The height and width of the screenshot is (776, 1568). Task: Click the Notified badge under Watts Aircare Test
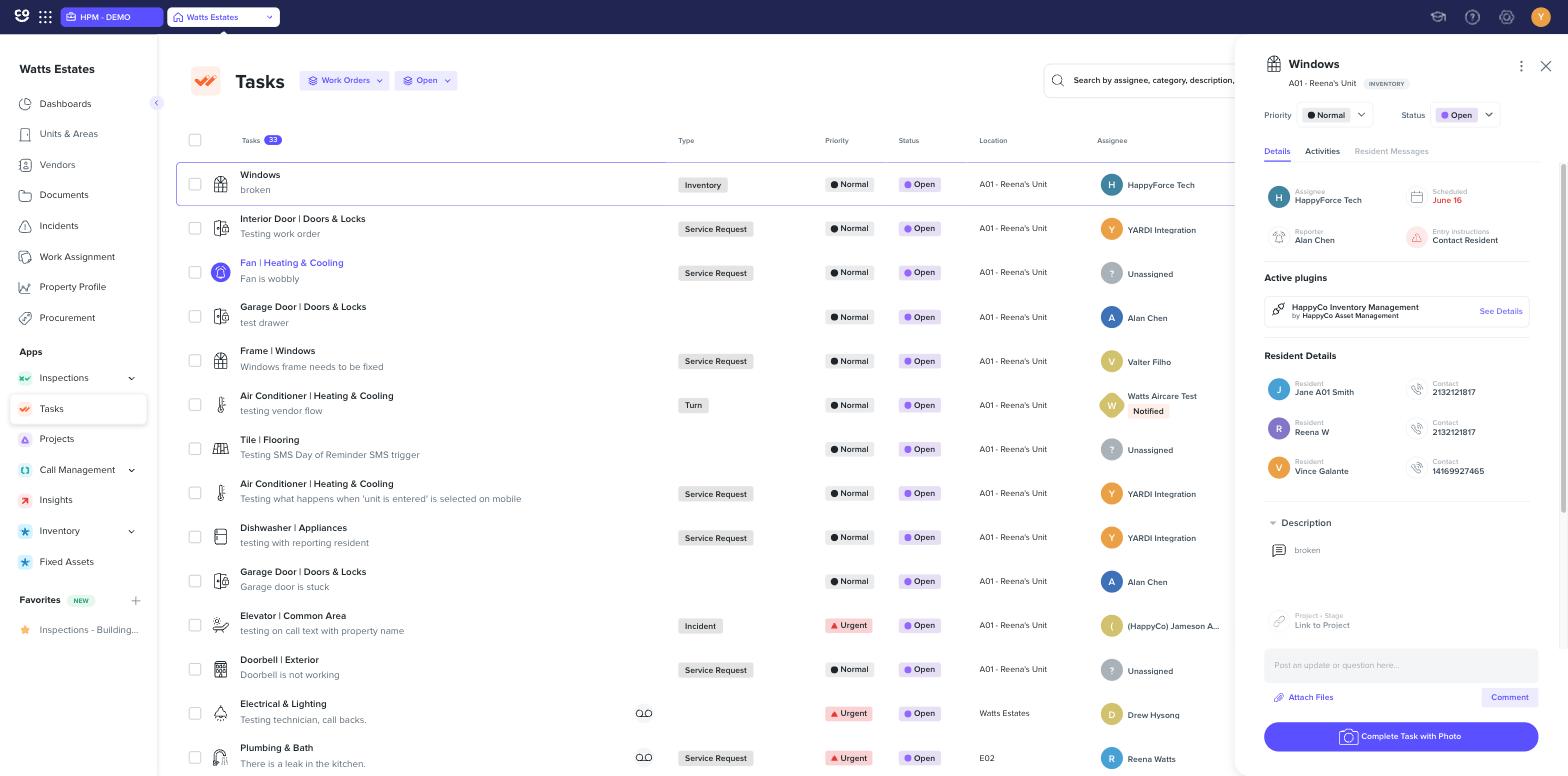tap(1148, 411)
